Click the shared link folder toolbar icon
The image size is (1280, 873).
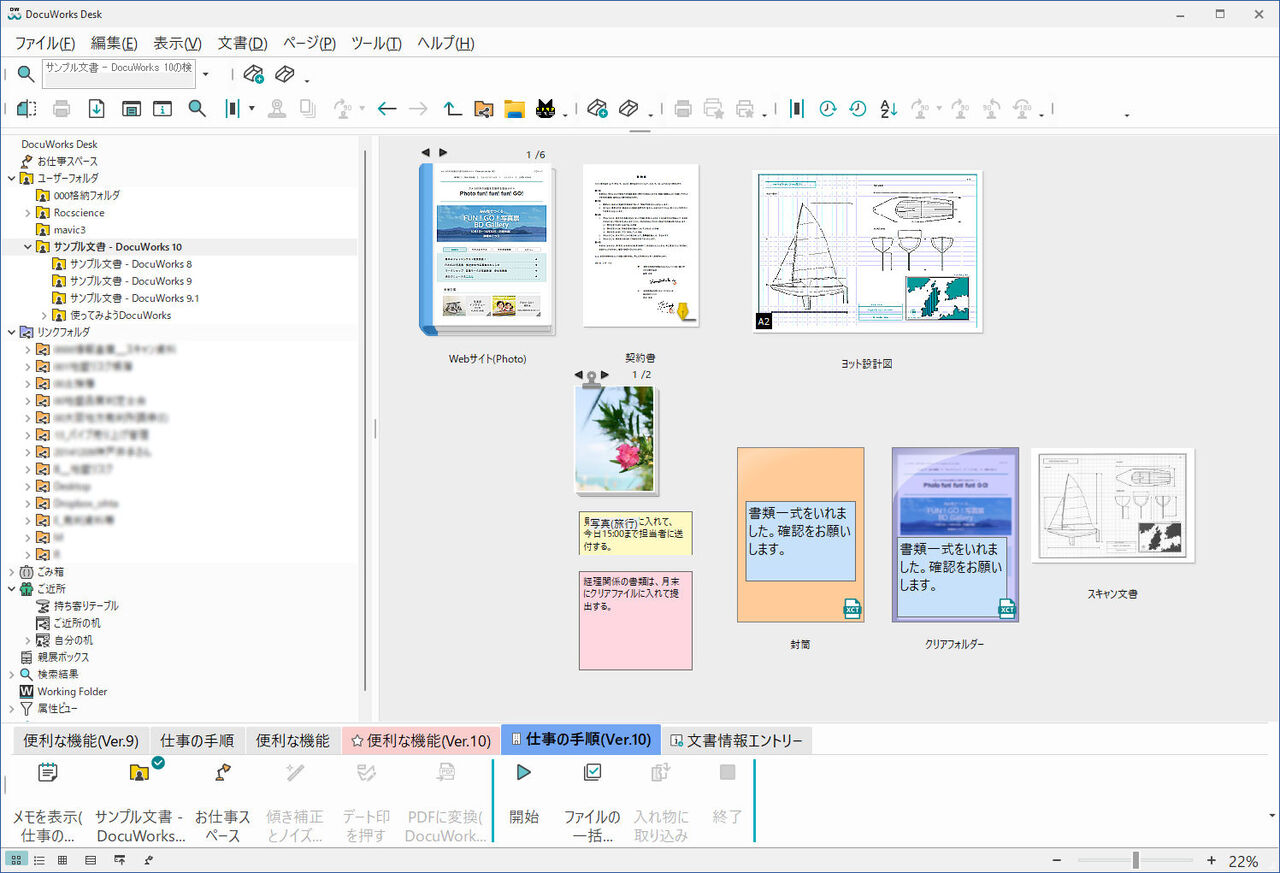coord(484,108)
